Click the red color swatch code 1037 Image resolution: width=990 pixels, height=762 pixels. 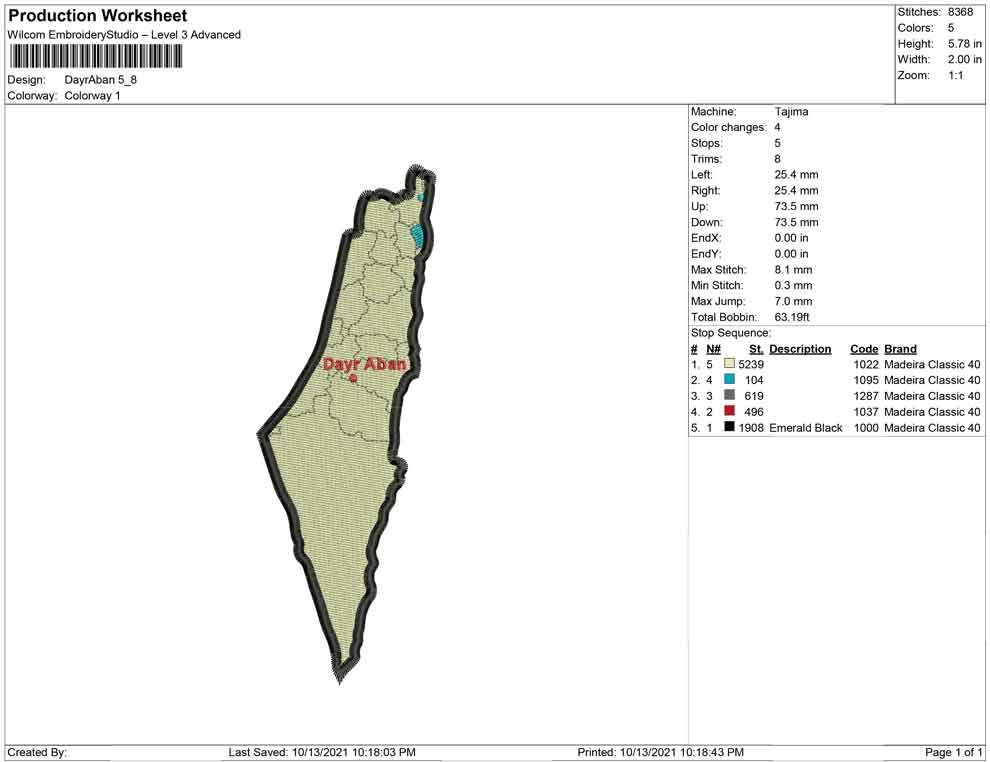(729, 411)
